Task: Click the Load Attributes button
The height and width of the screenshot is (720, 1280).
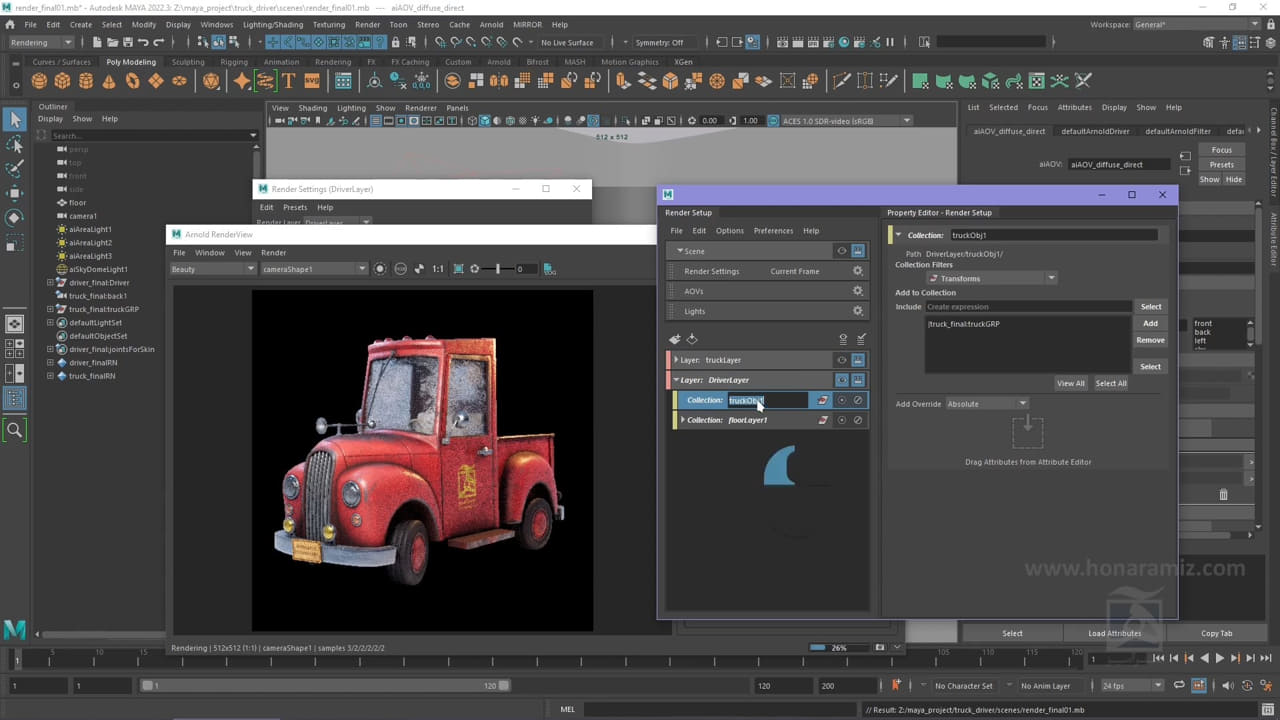Action: click(1115, 633)
